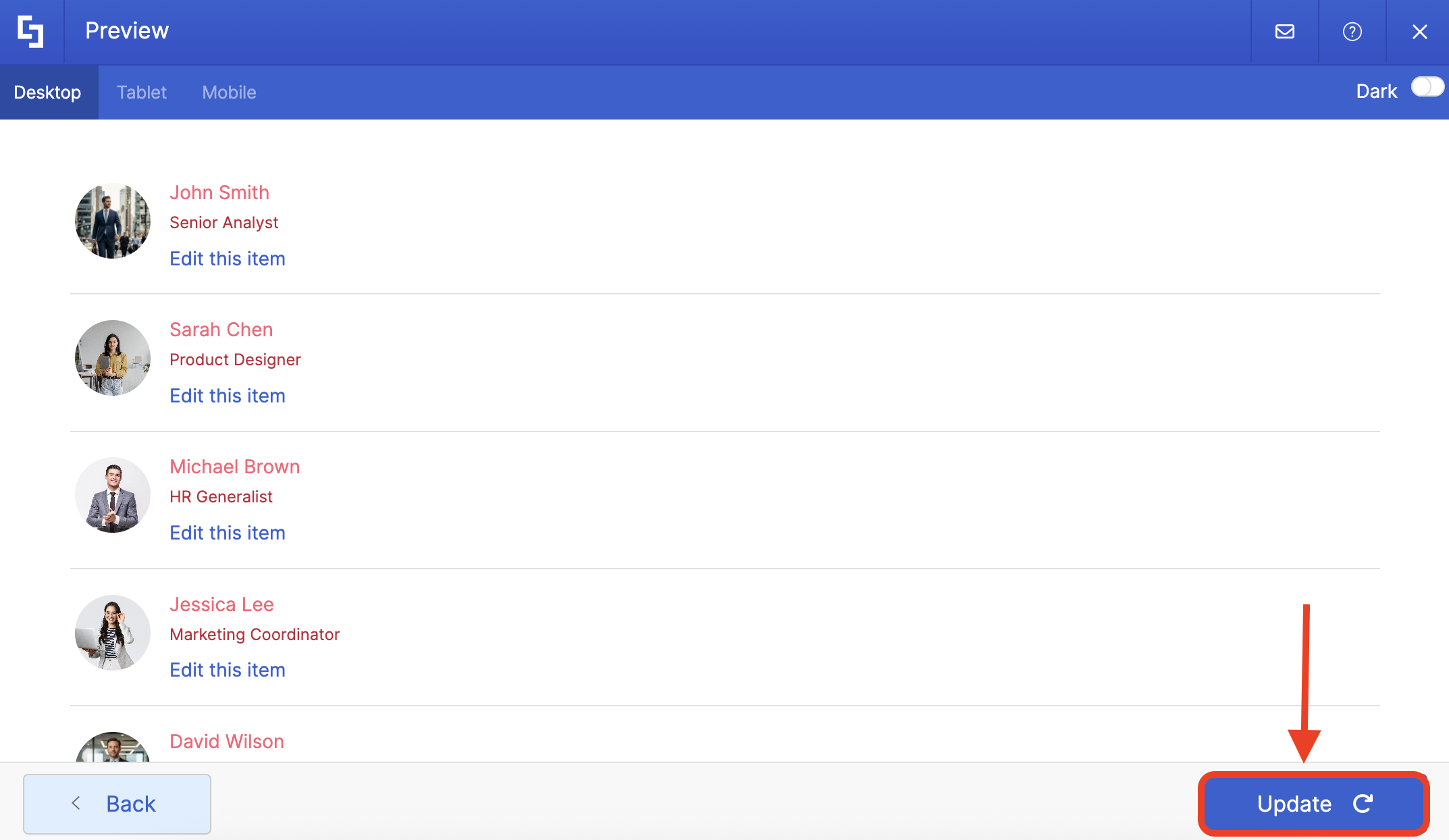Screen dimensions: 1449x840
Task: Switch to the Mobile preview tab
Action: coord(229,93)
